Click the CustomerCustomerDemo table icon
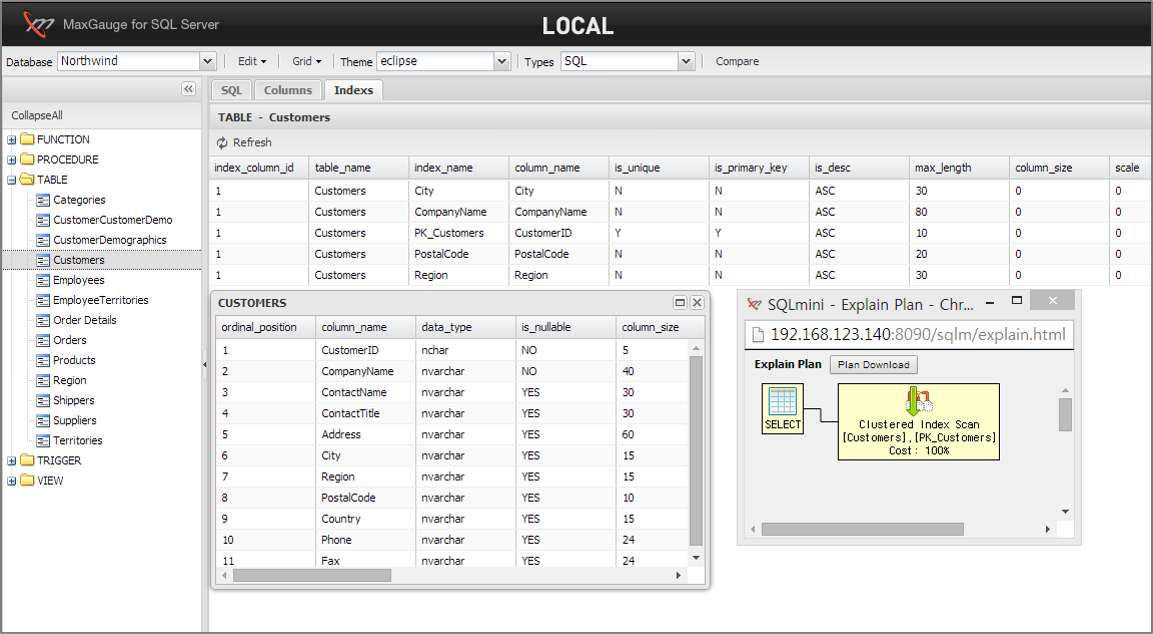Image resolution: width=1153 pixels, height=634 pixels. (43, 220)
